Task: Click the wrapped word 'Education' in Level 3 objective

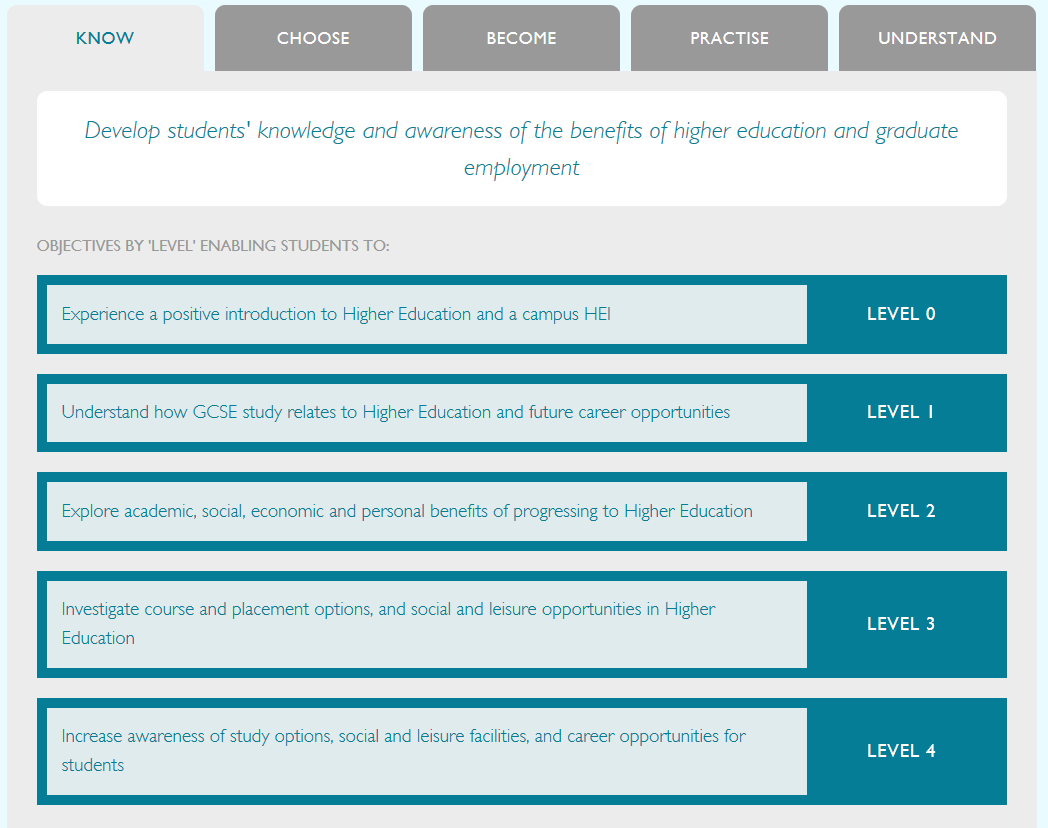Action: (98, 638)
